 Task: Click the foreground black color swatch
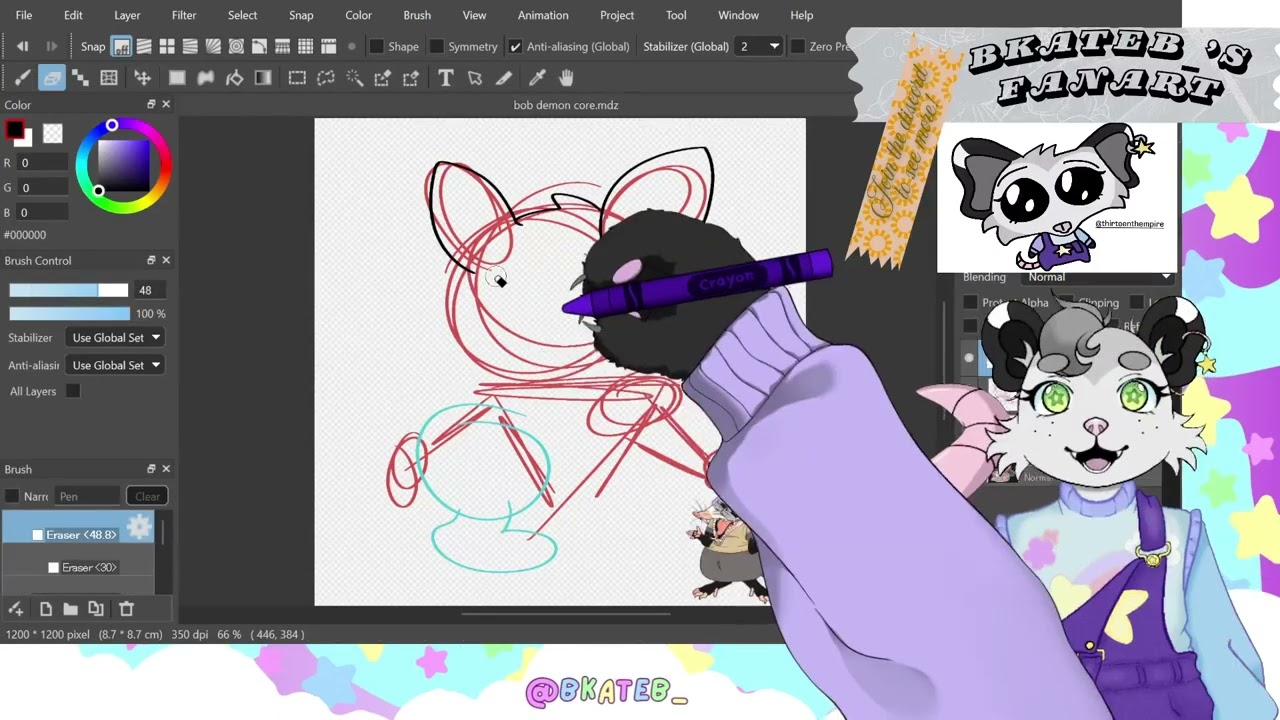(14, 131)
